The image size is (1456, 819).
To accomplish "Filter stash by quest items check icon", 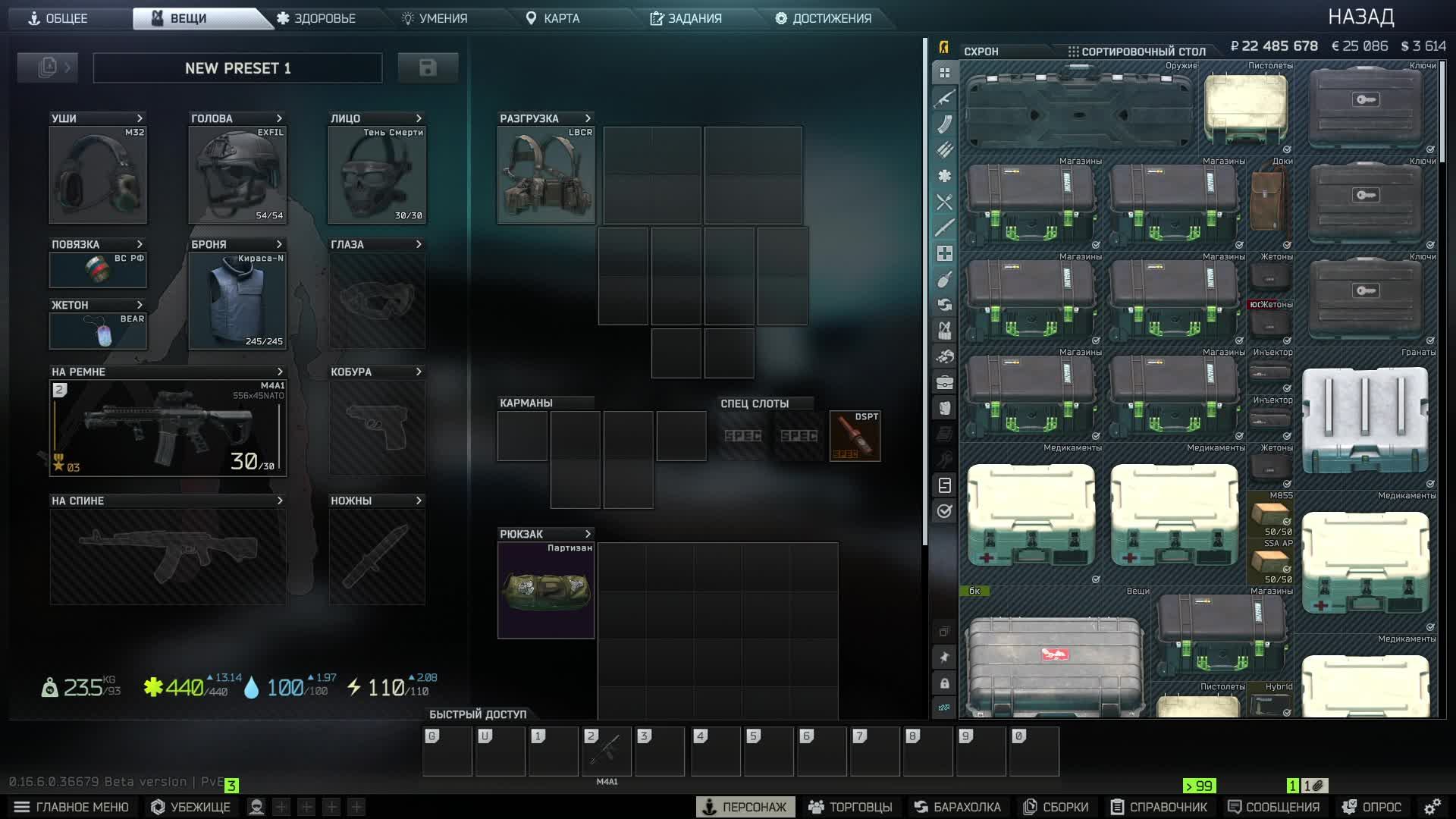I will pos(944,511).
